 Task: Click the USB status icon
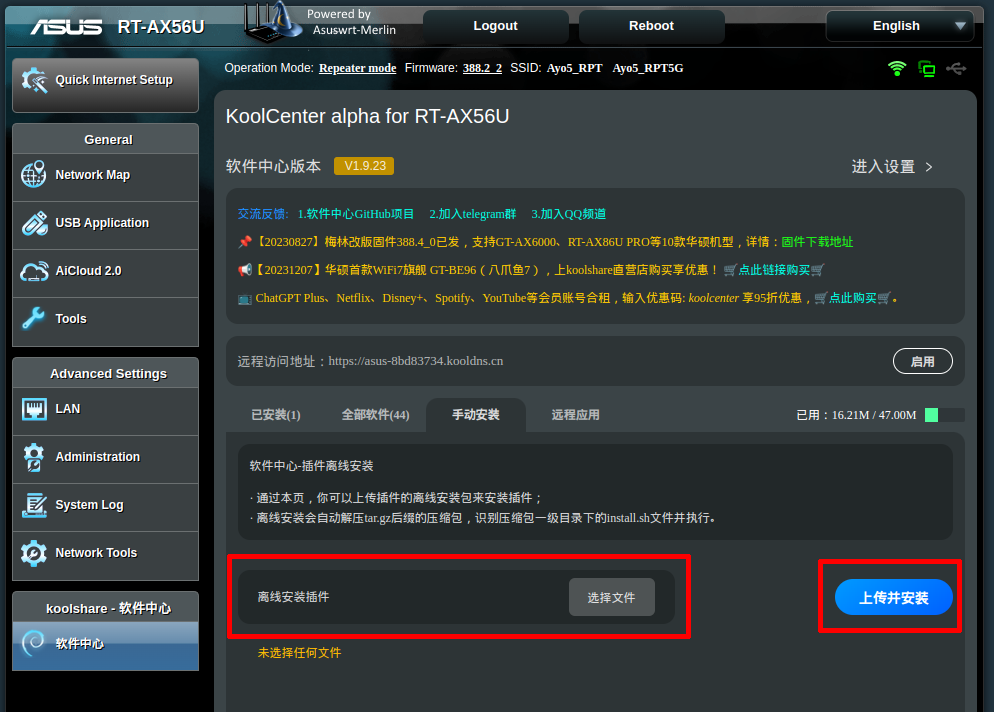pyautogui.click(x=956, y=68)
